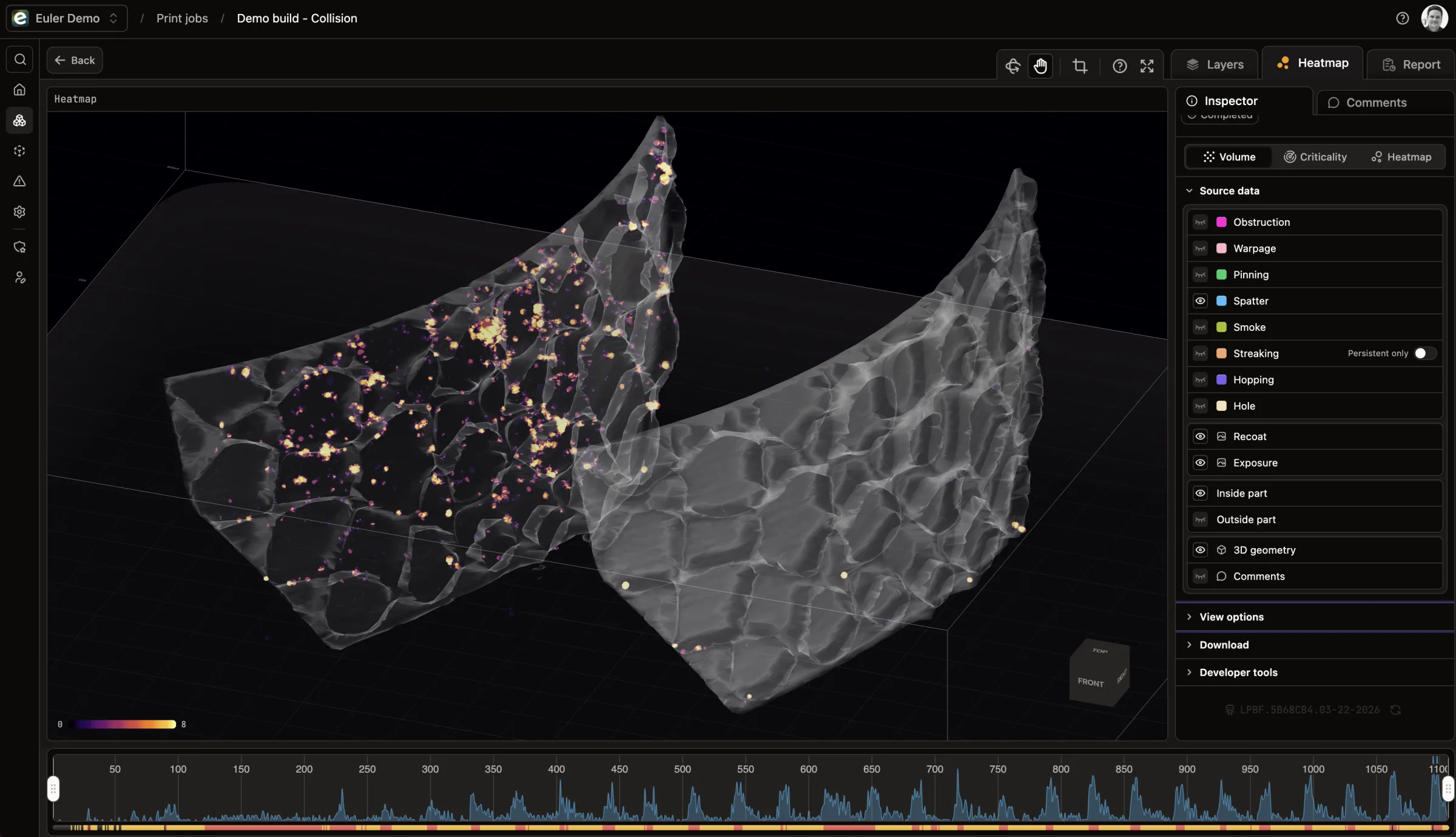Hide the Spatter source data
This screenshot has width=1456, height=837.
[1200, 301]
